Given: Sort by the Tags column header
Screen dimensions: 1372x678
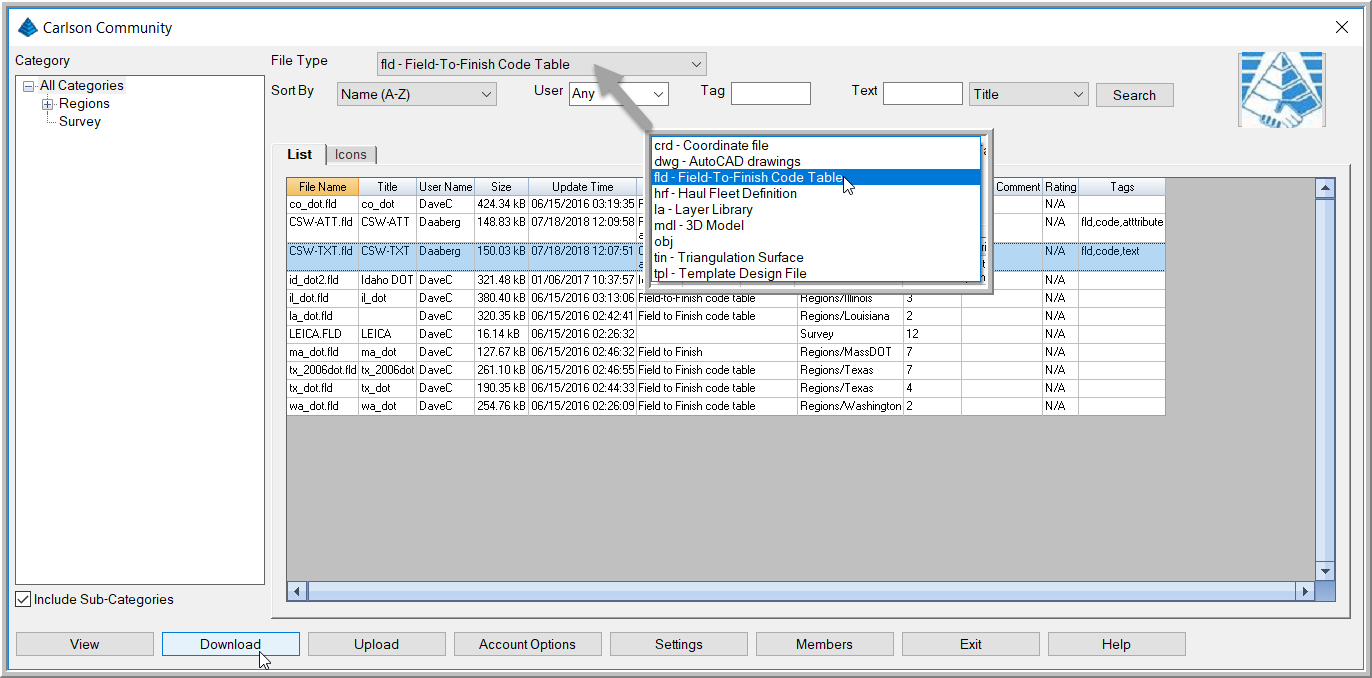Looking at the screenshot, I should click(x=1122, y=187).
